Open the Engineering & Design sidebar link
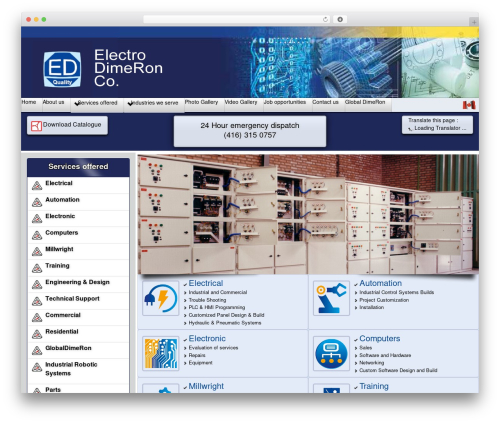This screenshot has height=423, width=500. pos(77,282)
